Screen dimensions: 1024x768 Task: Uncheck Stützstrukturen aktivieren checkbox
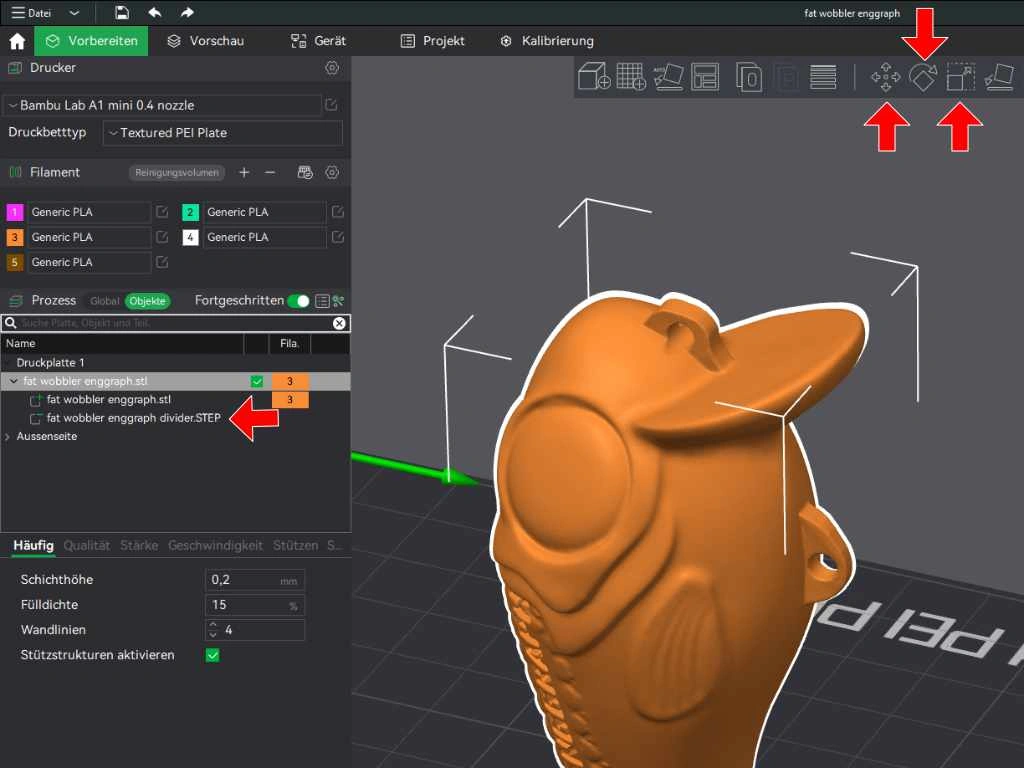(x=212, y=655)
